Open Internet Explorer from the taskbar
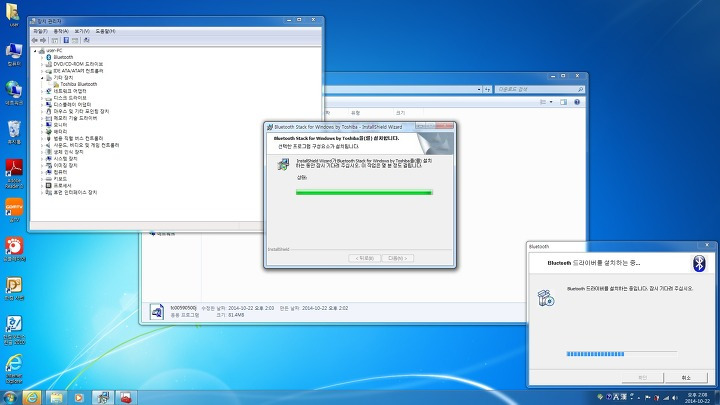Screen dimensions: 720x405 [32, 397]
